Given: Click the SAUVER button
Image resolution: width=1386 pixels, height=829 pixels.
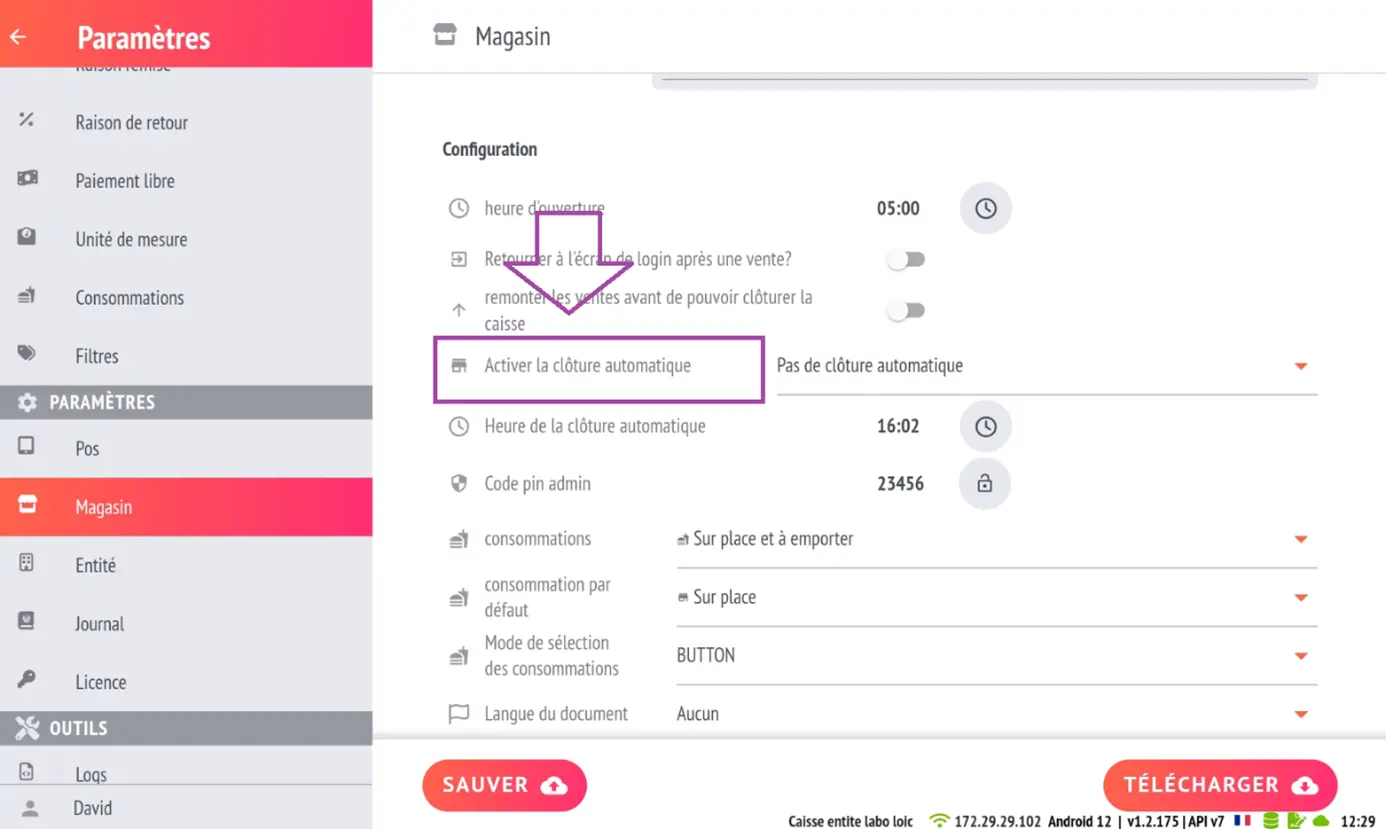Looking at the screenshot, I should (504, 785).
